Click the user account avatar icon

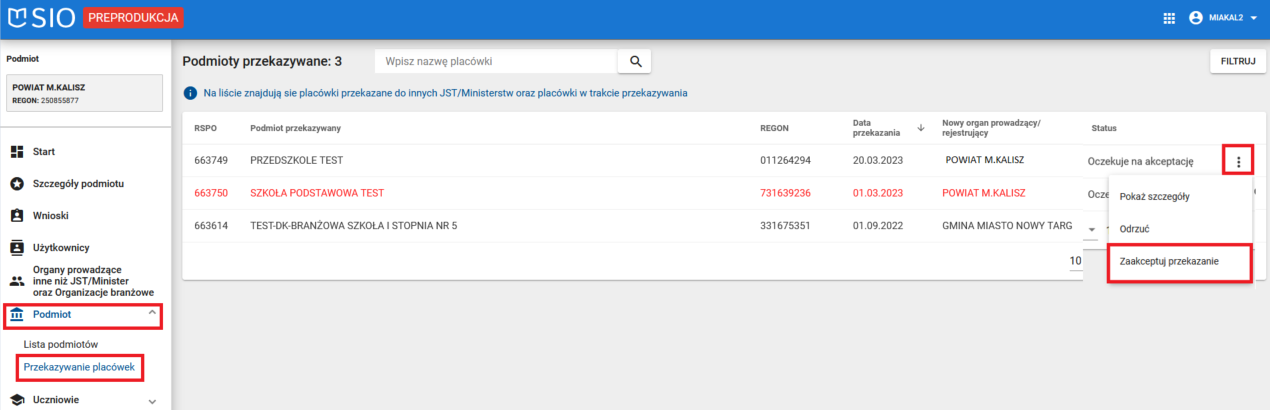point(1195,18)
